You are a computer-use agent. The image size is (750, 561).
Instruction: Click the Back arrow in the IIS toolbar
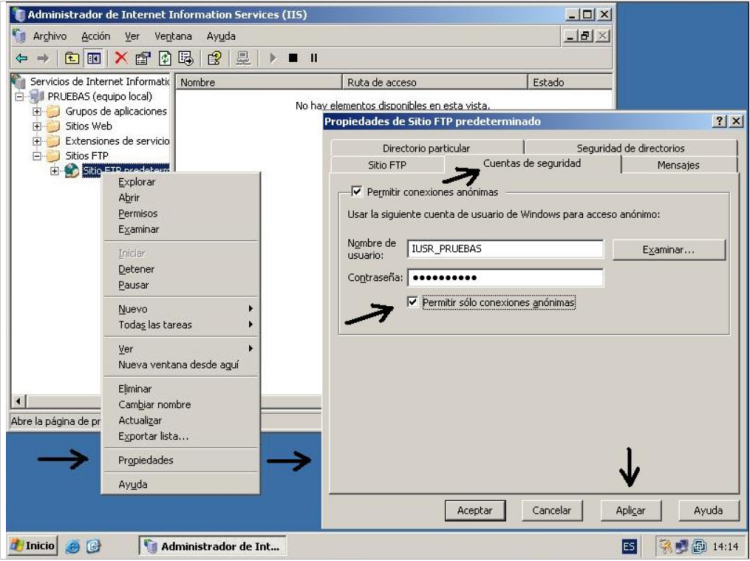tap(22, 58)
